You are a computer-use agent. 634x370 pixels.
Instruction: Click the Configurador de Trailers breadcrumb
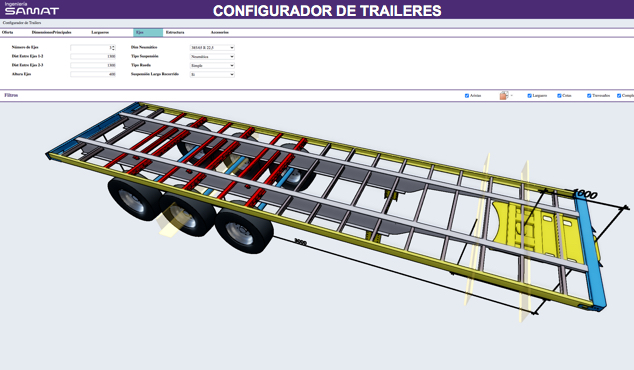22,23
